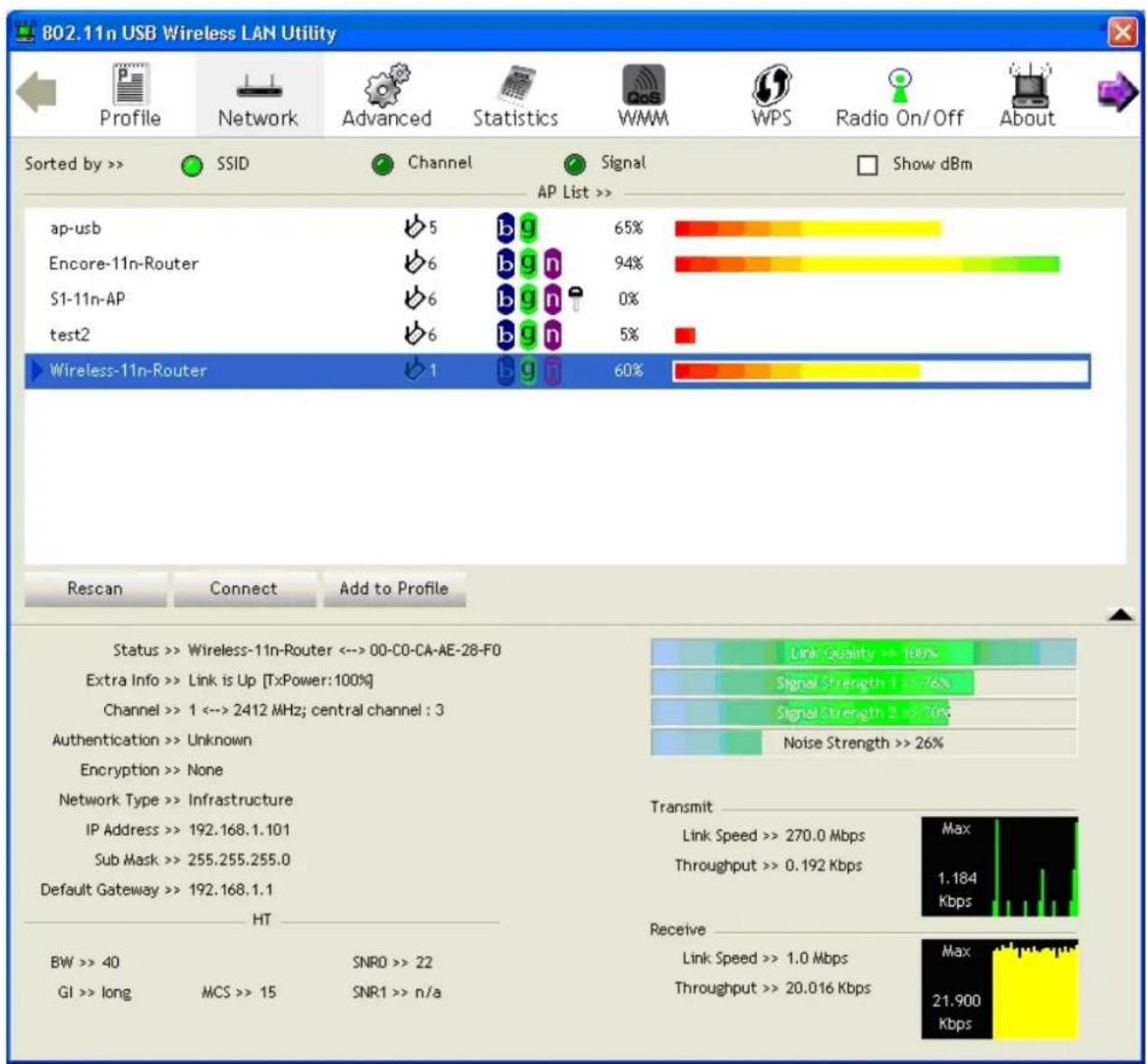Click the key security icon for S1-11n-AP
This screenshot has width=1147, height=1064.
tap(575, 299)
